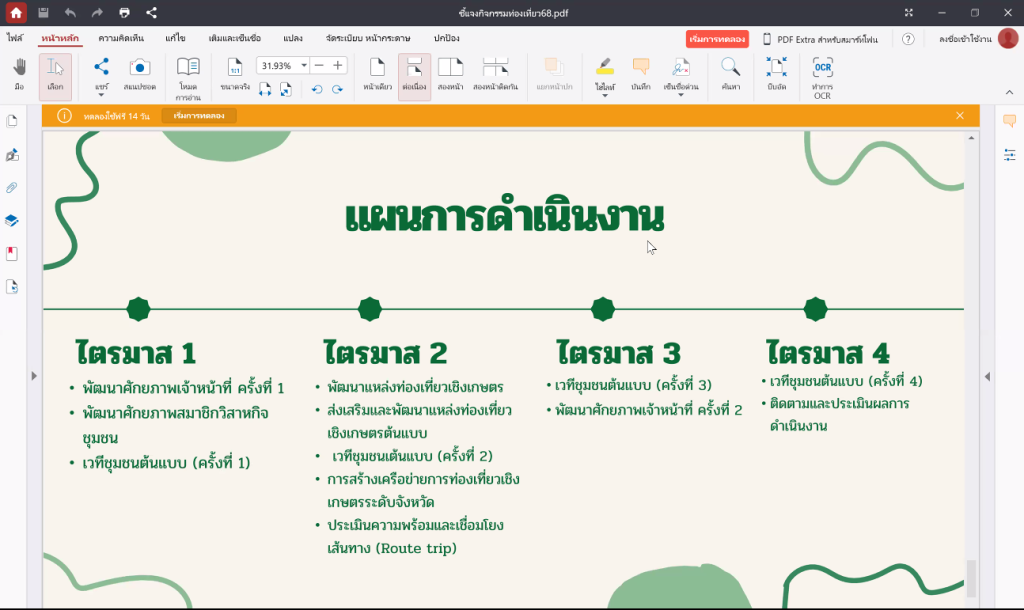
Task: Click the vertical scrollbar thumb
Action: tap(970, 577)
